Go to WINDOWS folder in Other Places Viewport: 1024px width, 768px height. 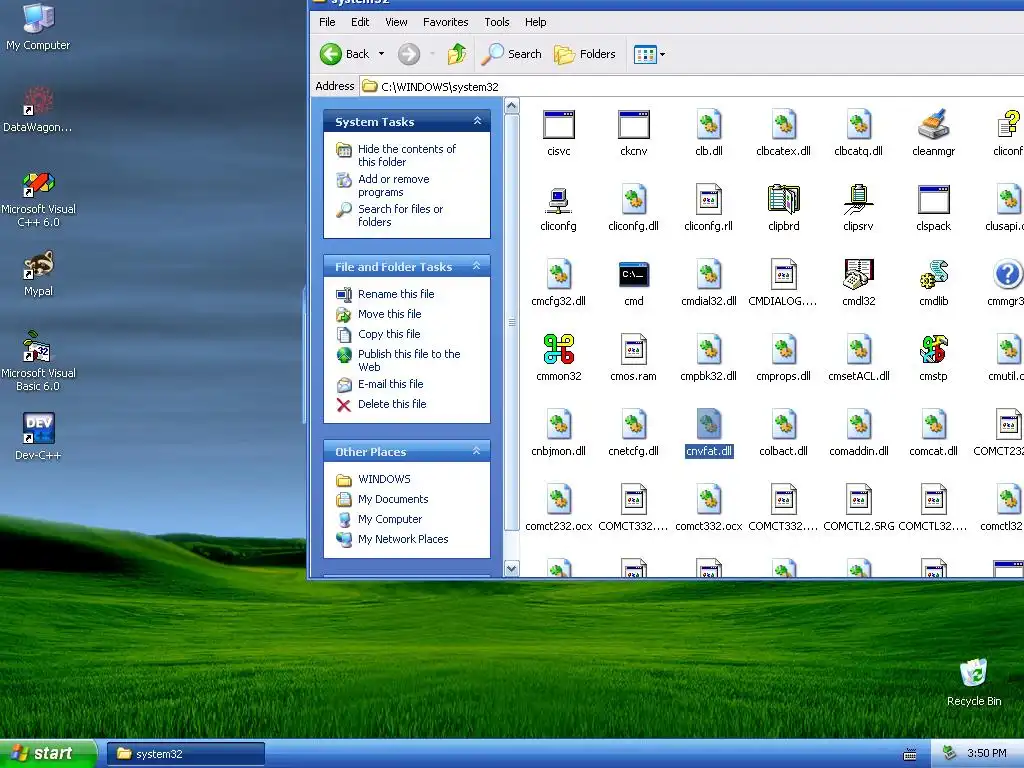pos(384,479)
